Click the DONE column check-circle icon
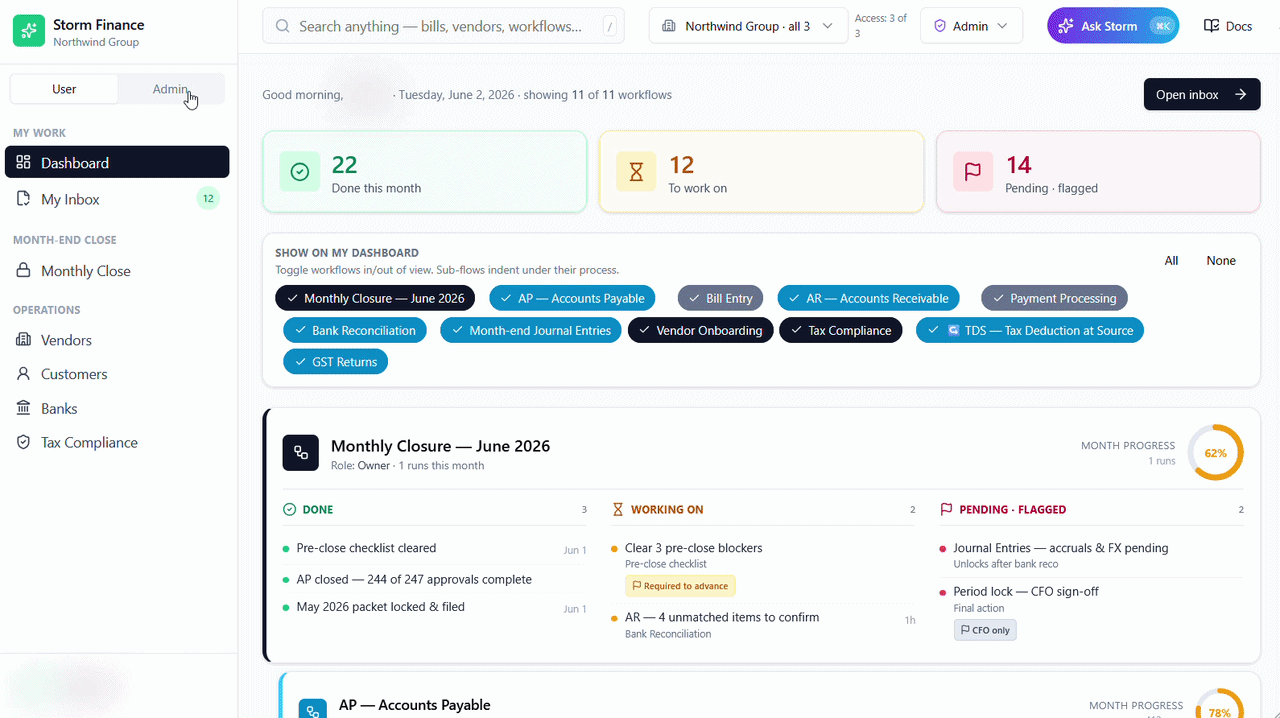Screen dimensions: 1280x718 [290, 509]
